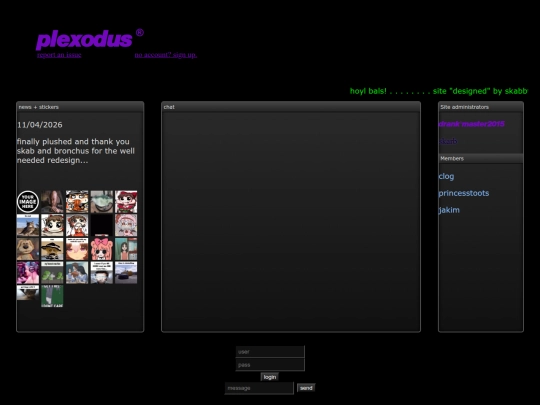
Task: Pick the dark-haired girl in orange top sticker
Action: 126,249
